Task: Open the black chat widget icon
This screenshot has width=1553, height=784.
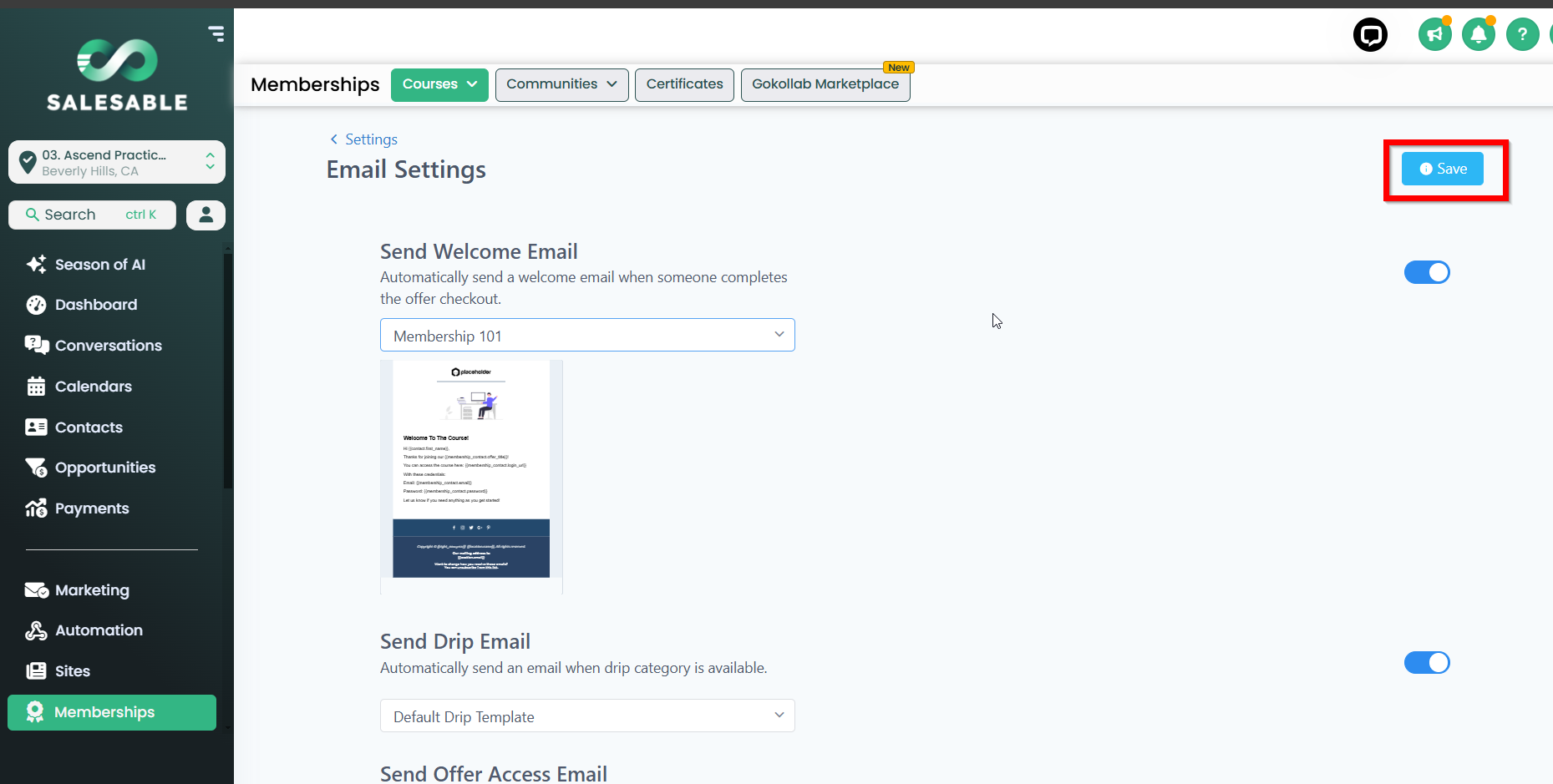Action: [1370, 35]
